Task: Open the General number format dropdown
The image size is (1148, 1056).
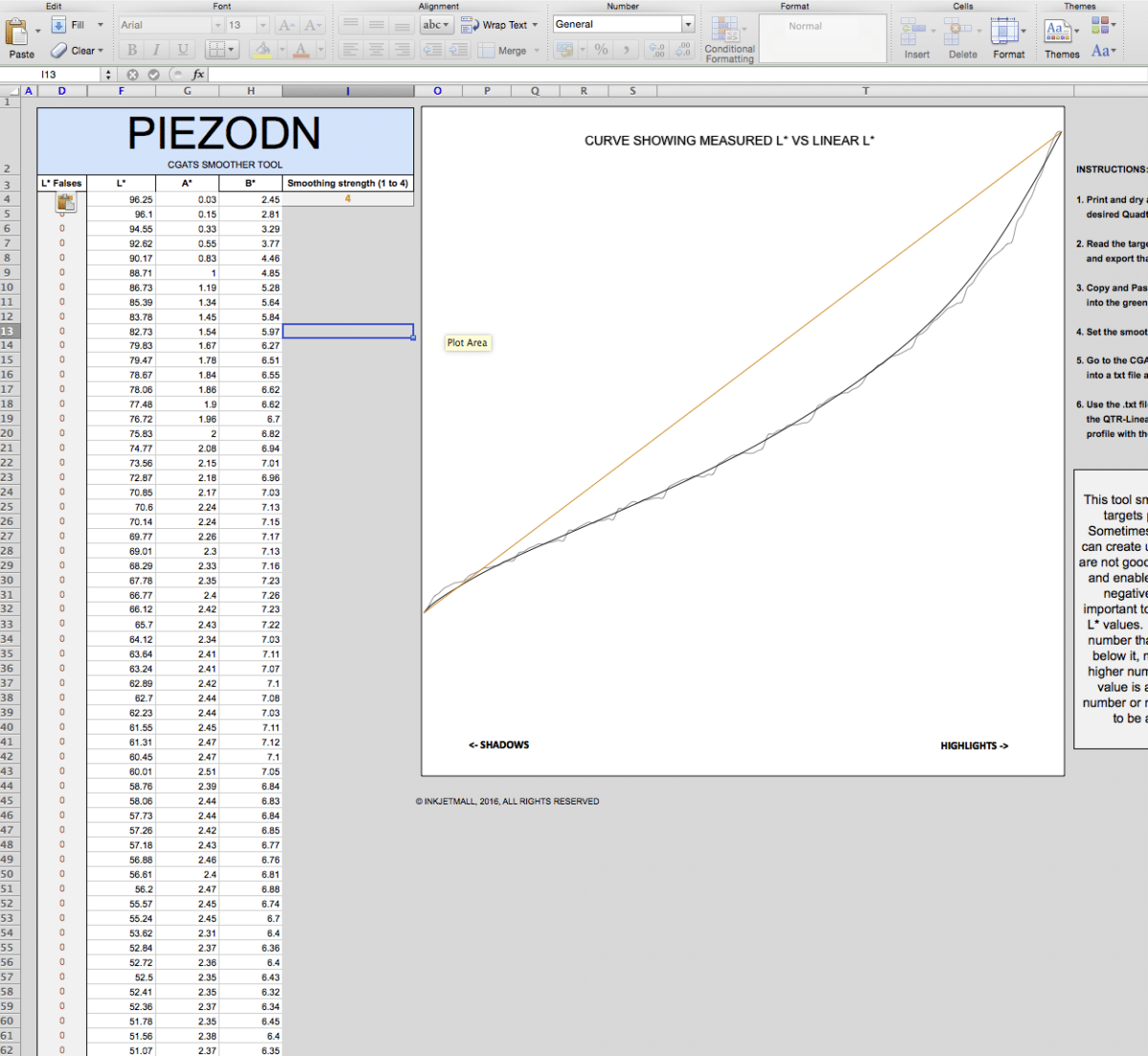Action: click(x=688, y=25)
